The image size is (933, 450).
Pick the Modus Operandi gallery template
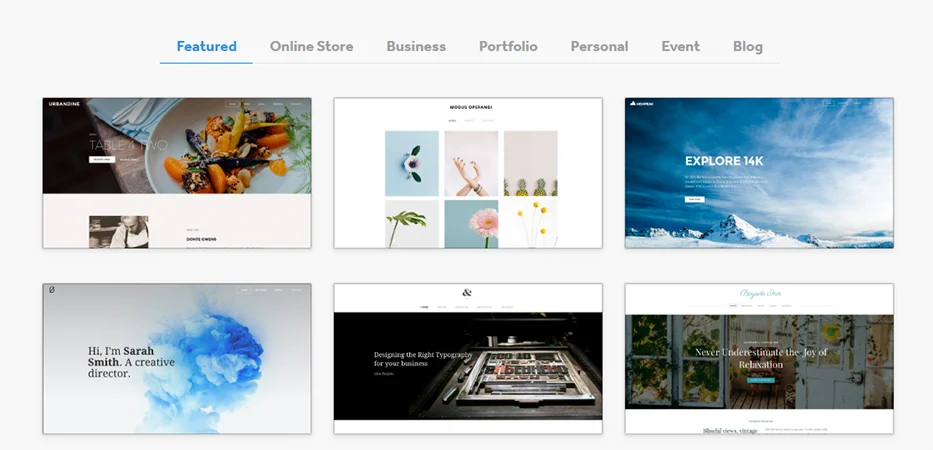(x=468, y=173)
